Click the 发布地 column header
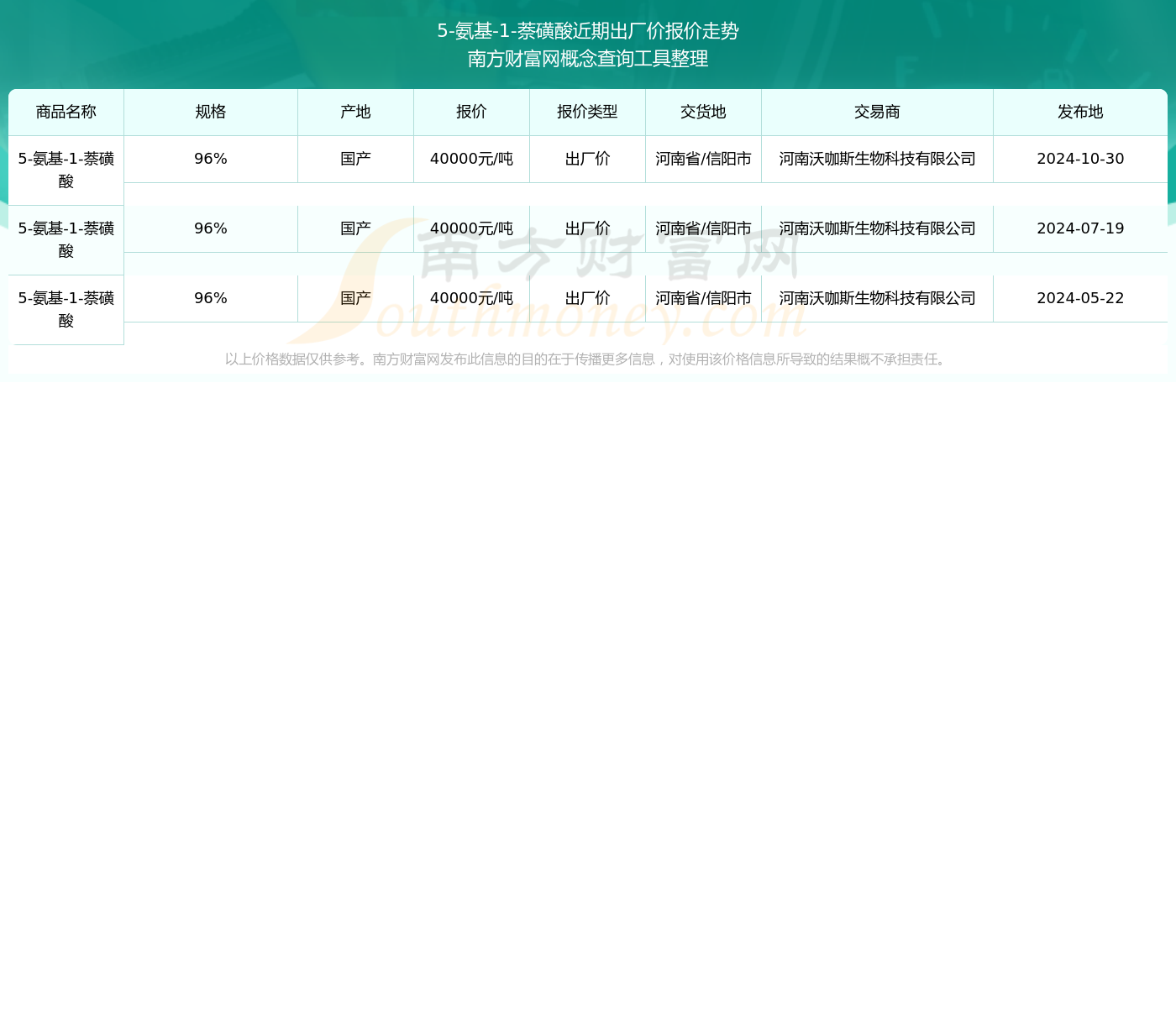This screenshot has width=1176, height=1012. click(1080, 112)
